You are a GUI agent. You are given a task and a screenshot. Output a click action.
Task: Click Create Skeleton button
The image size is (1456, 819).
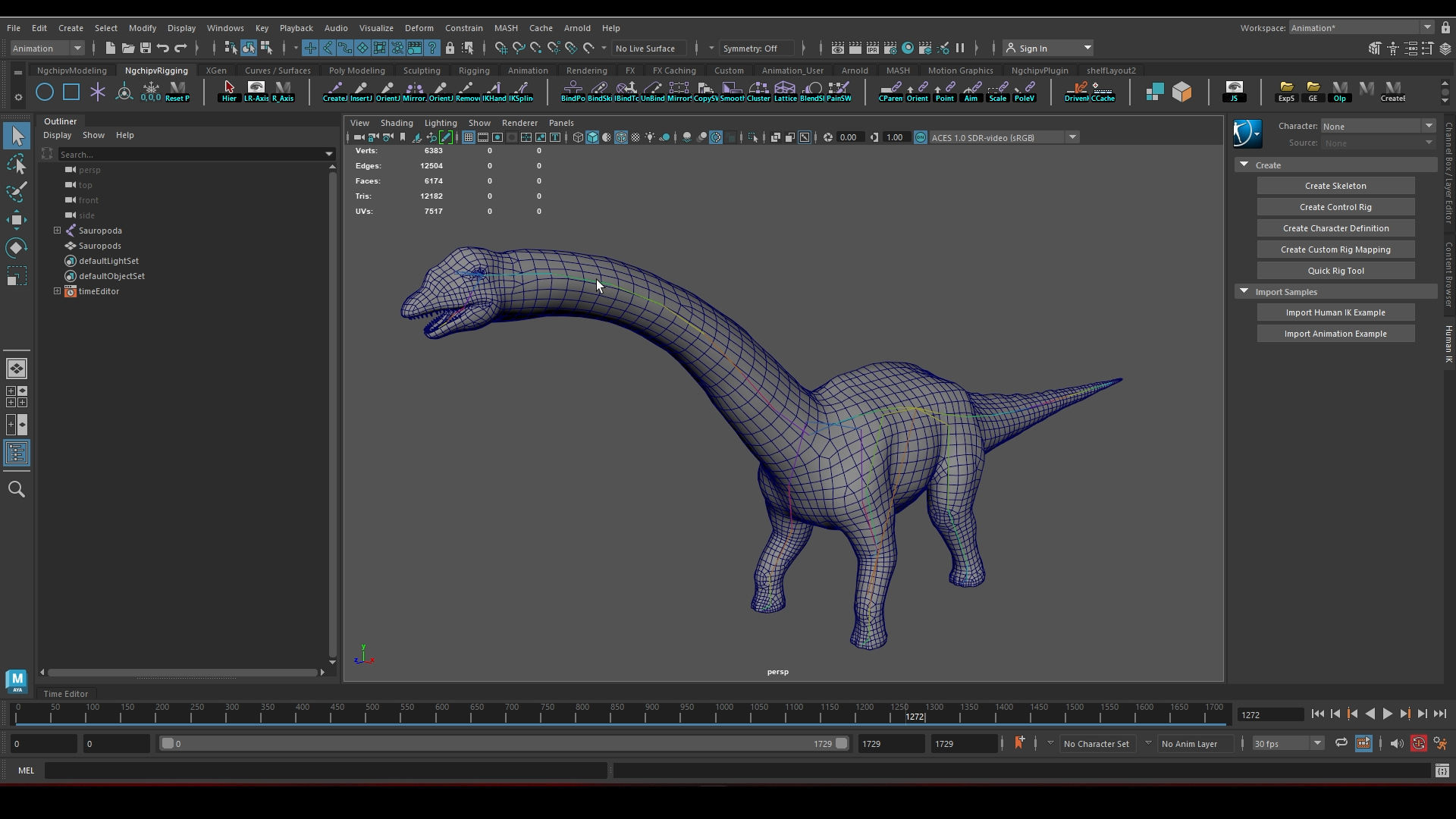point(1335,186)
